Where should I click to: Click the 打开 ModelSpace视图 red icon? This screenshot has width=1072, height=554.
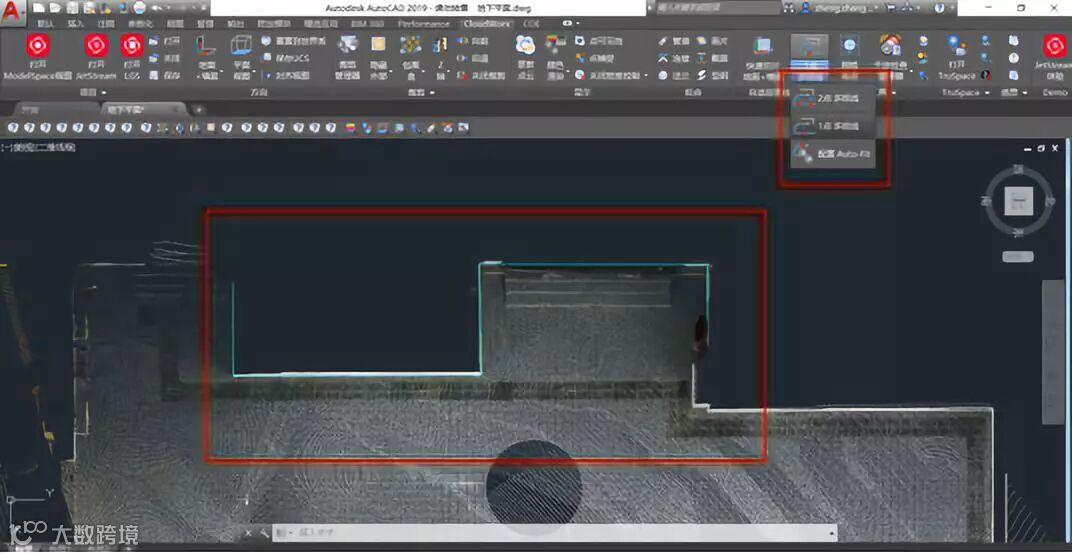(38, 46)
